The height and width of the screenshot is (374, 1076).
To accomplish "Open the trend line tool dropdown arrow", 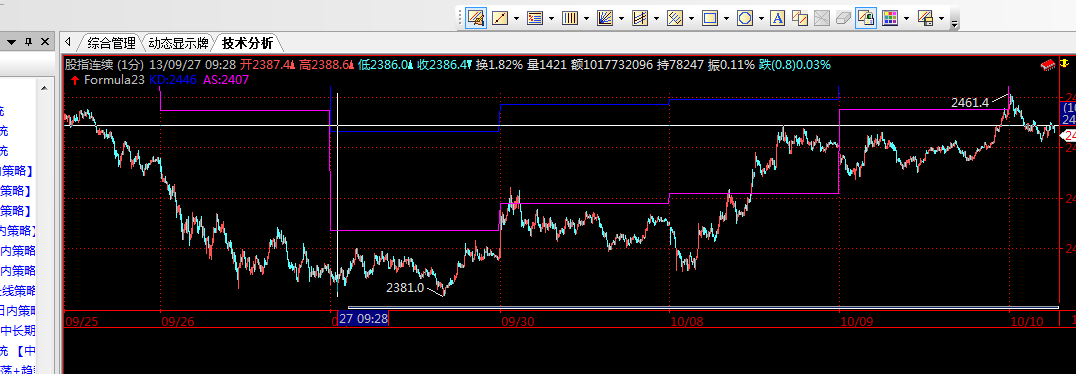I will pos(516,19).
